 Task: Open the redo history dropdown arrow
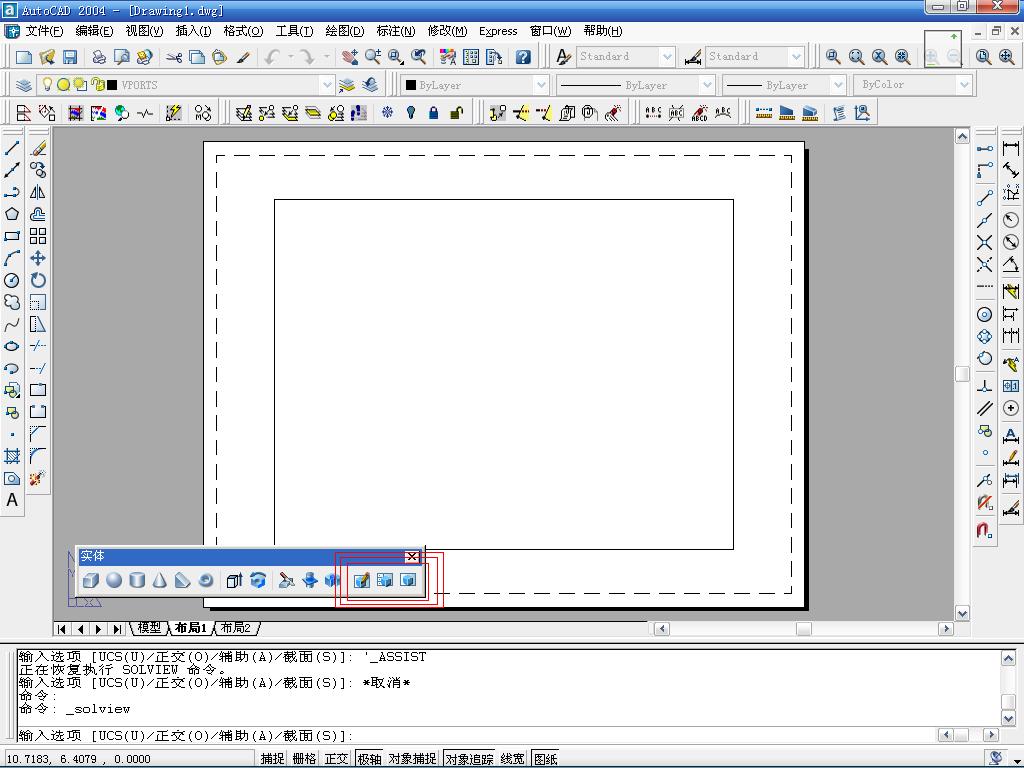pyautogui.click(x=327, y=57)
